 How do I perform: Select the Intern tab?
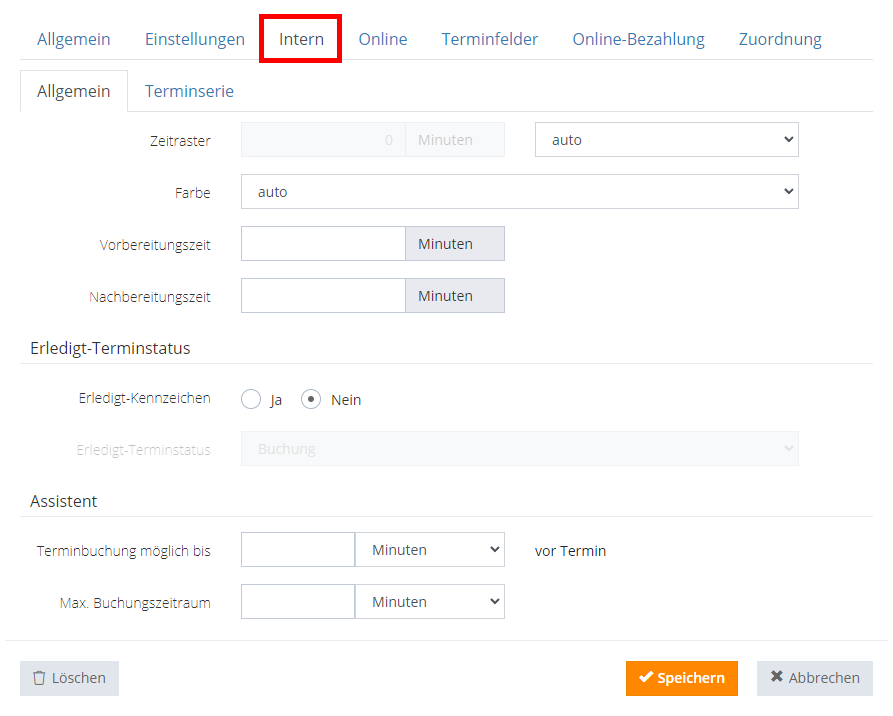(301, 39)
